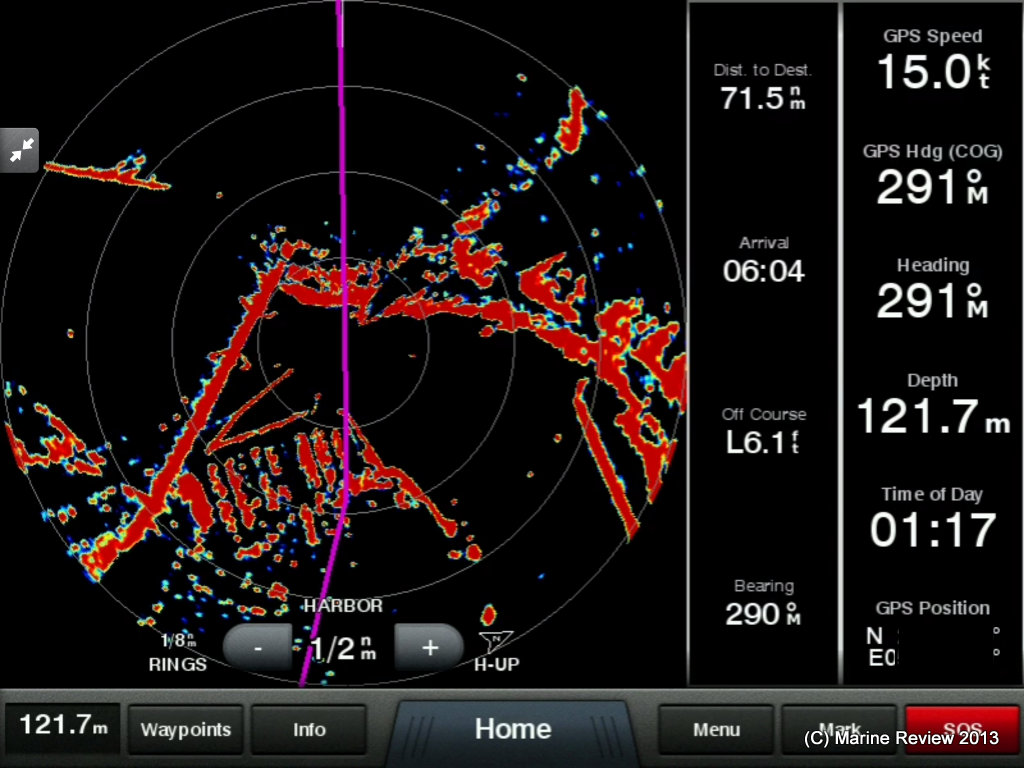The height and width of the screenshot is (768, 1024).
Task: Select the Off Course readout
Action: (x=763, y=432)
